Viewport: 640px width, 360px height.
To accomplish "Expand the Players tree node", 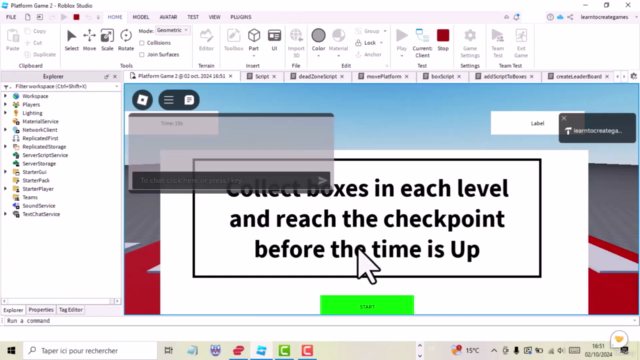I will [x=5, y=104].
